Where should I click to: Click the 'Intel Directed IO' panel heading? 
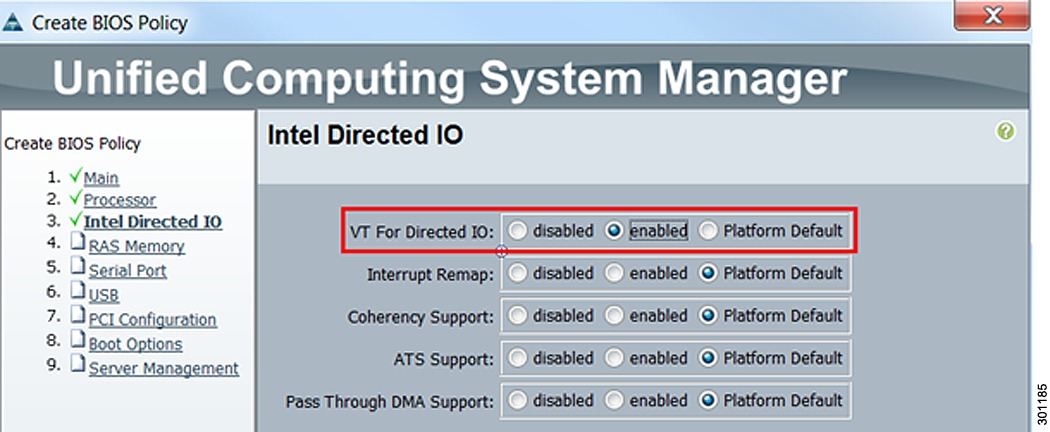pos(365,135)
